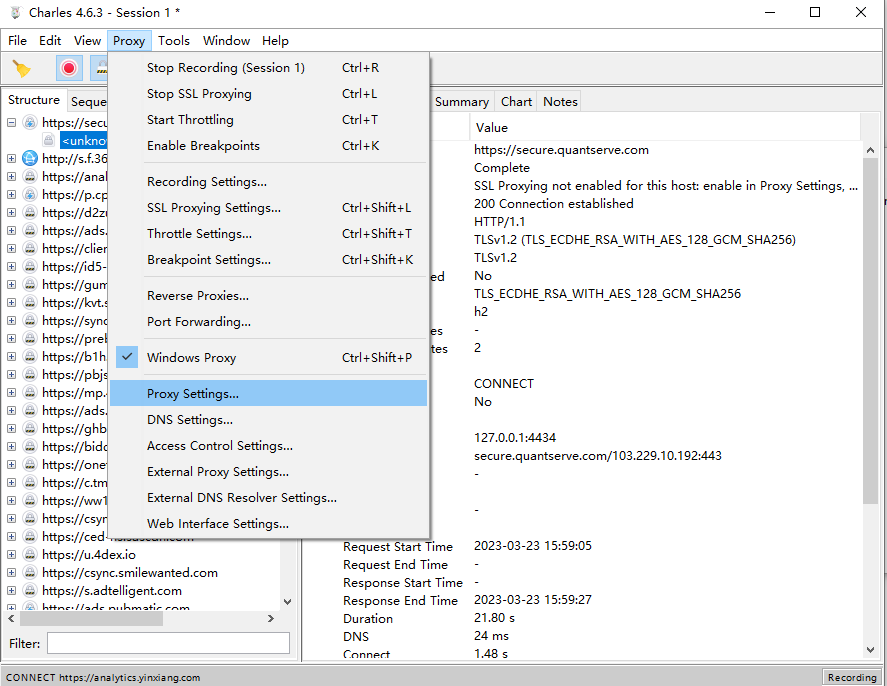Screen dimensions: 887x686
Task: Choose Stop Recording (Session 1)
Action: click(x=268, y=67)
